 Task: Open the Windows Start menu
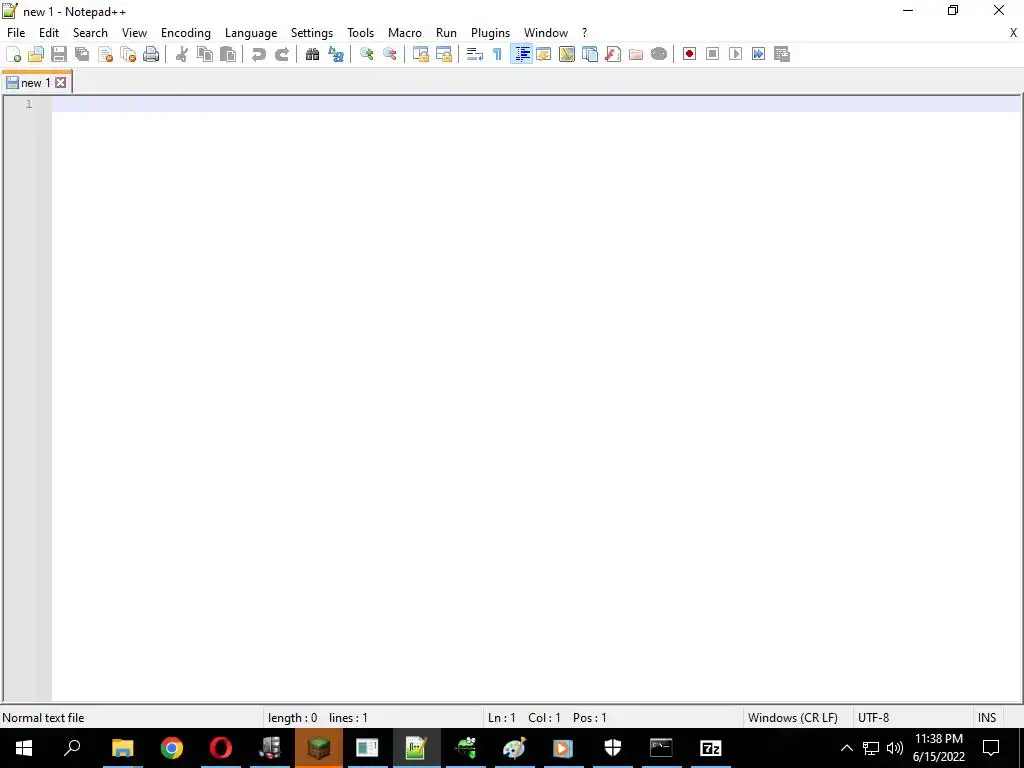point(24,748)
